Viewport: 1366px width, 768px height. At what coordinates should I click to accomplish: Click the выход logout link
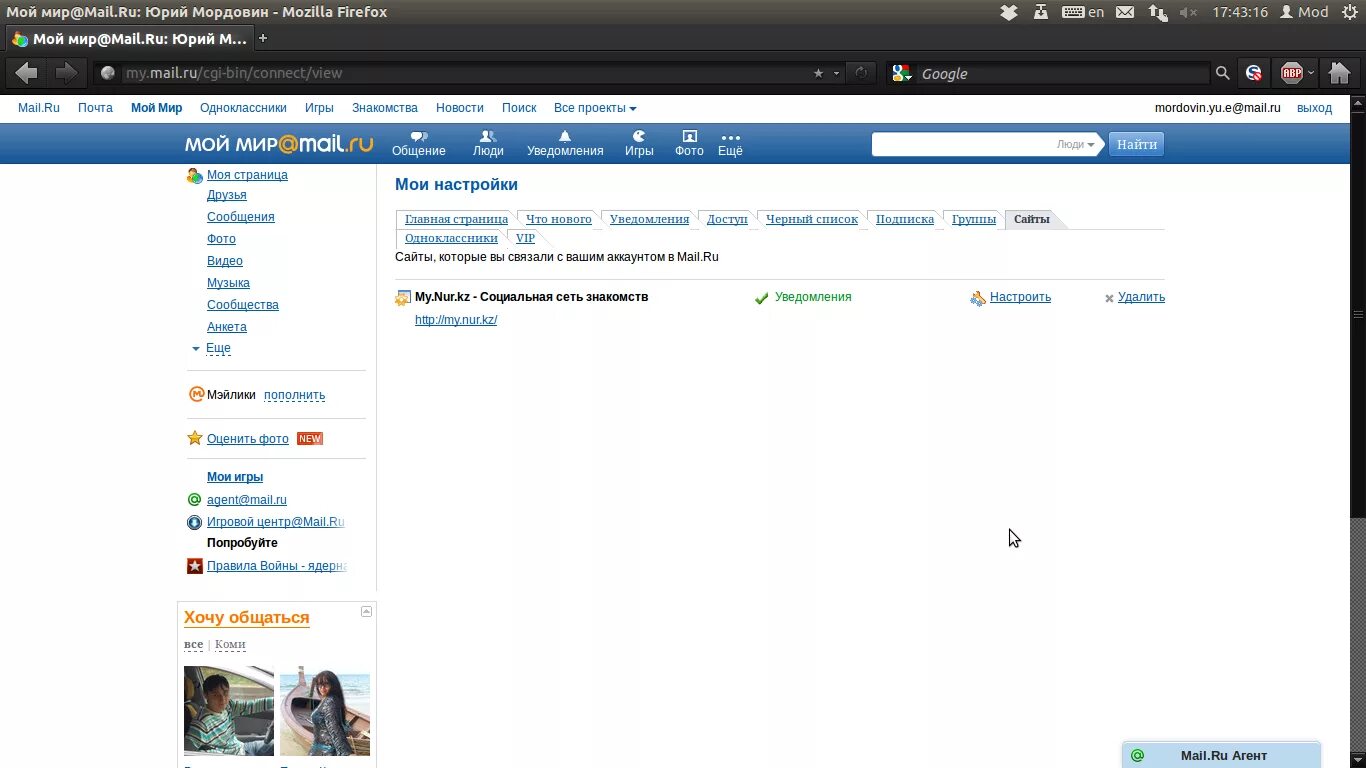pos(1314,108)
